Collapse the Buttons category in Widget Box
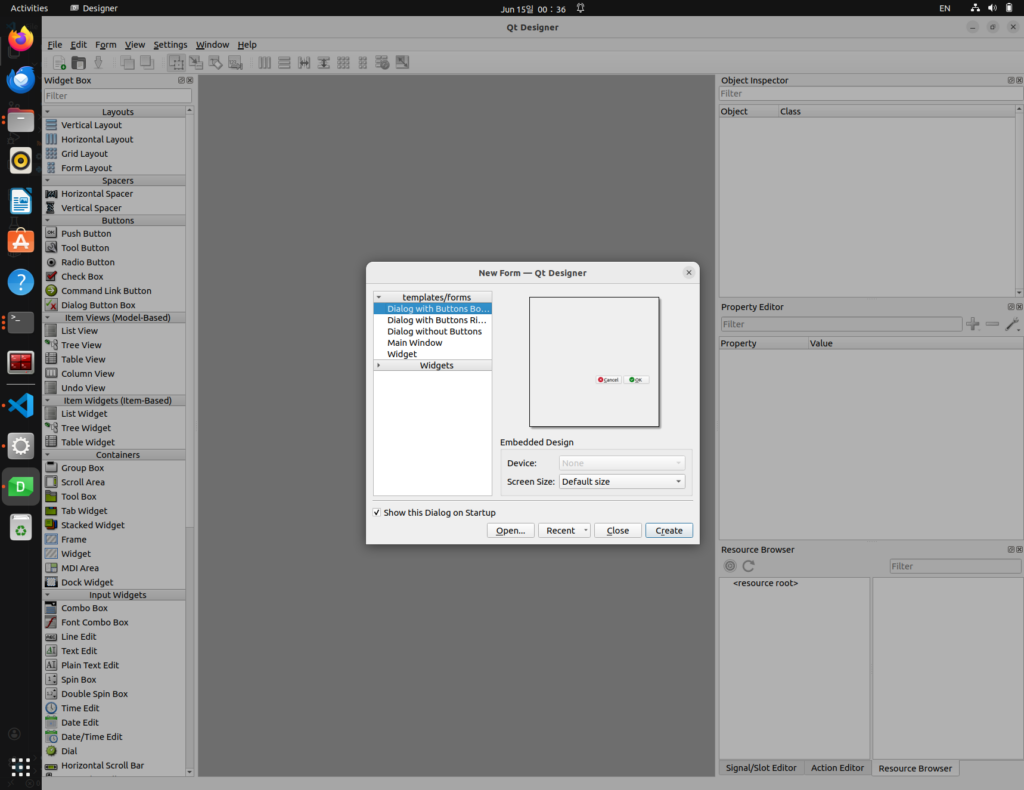Screen dimensions: 1024x790 48,220
